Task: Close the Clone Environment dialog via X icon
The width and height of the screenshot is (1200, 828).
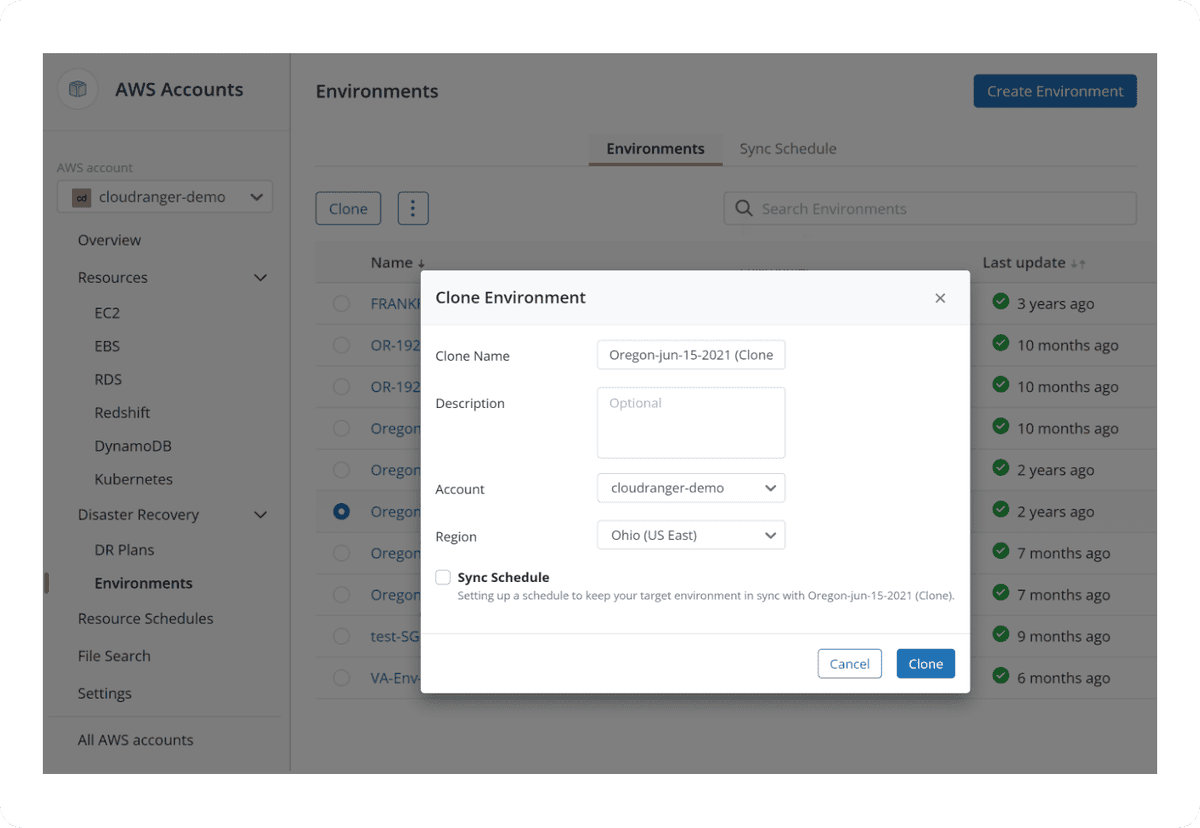Action: click(x=940, y=297)
